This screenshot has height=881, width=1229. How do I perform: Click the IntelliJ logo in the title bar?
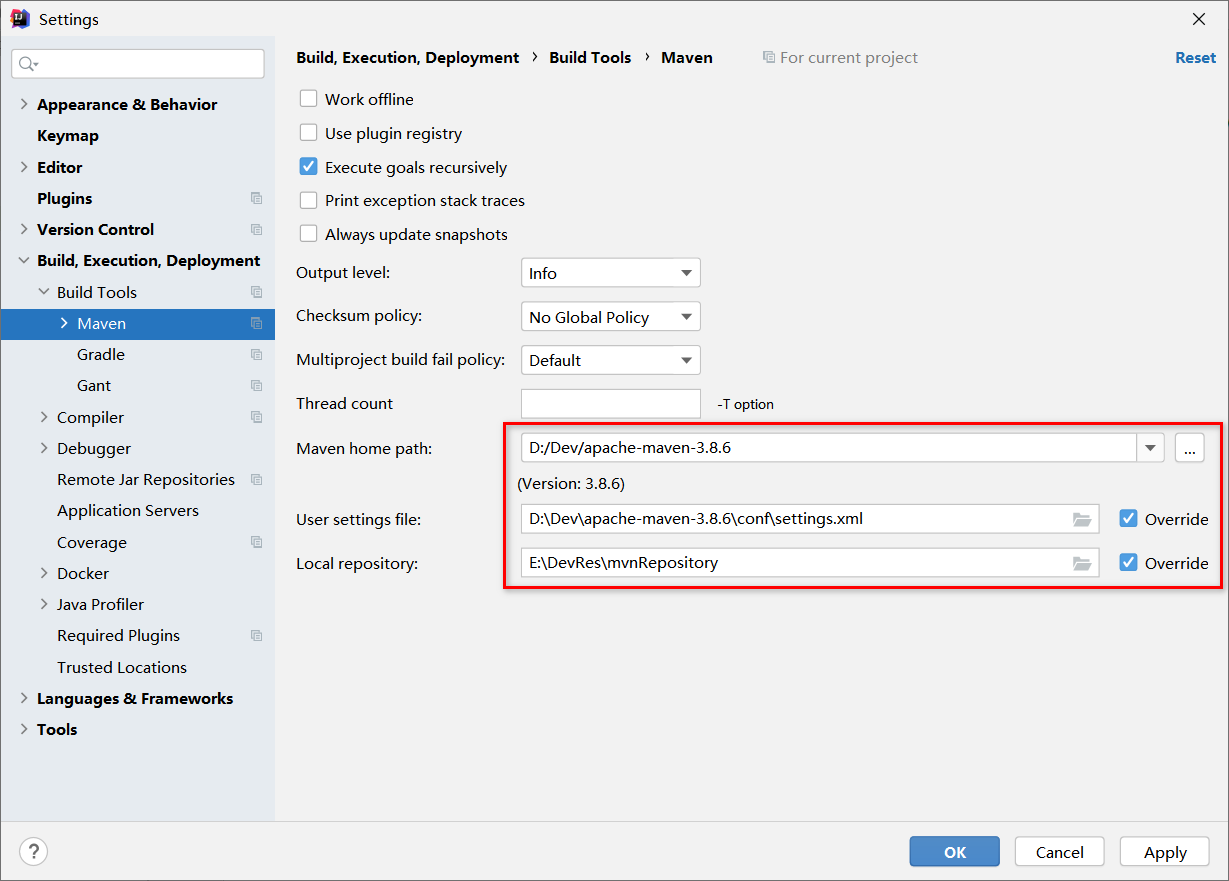tap(19, 19)
